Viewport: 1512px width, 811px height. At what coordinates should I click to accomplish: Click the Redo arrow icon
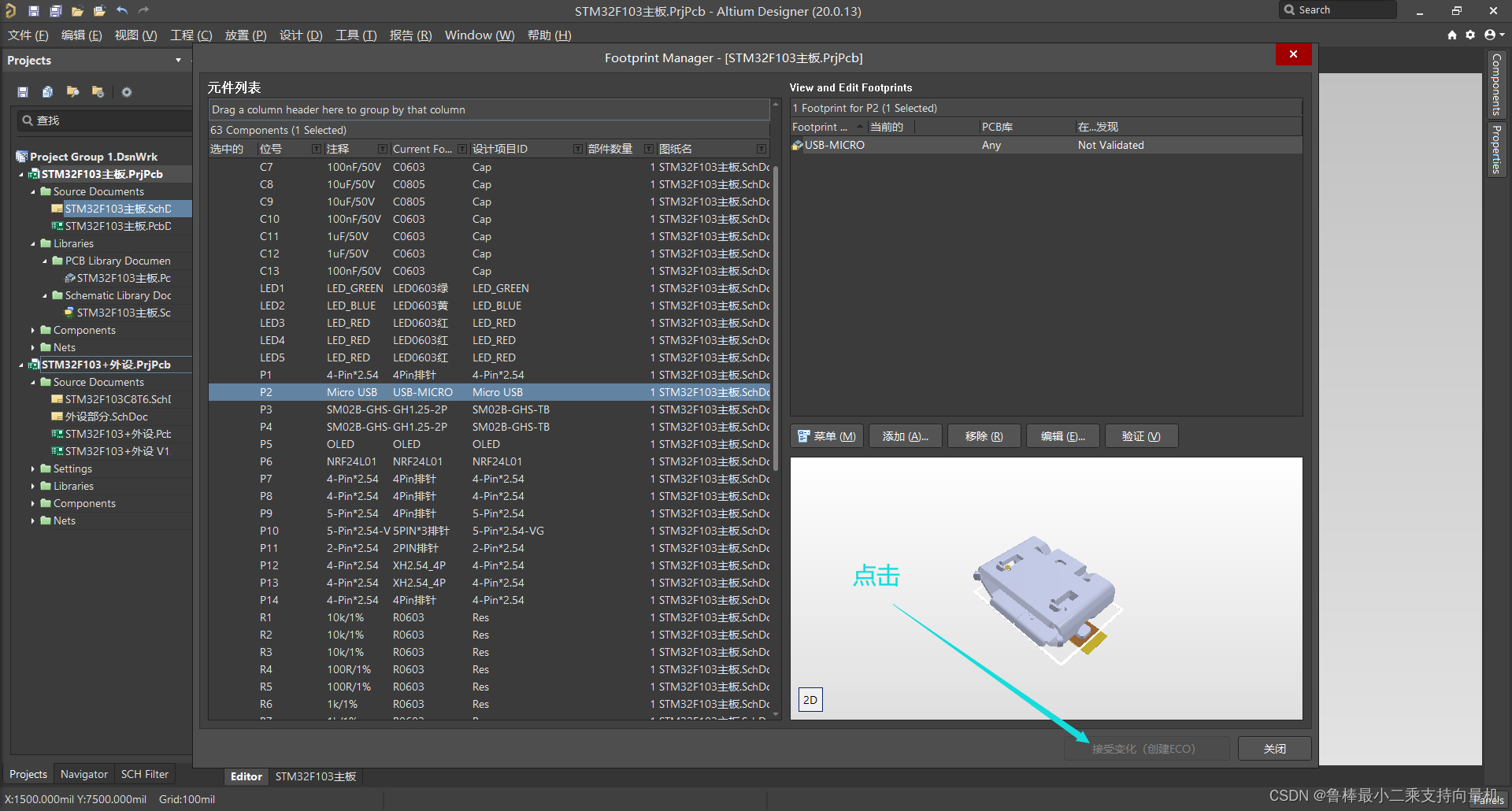point(143,11)
